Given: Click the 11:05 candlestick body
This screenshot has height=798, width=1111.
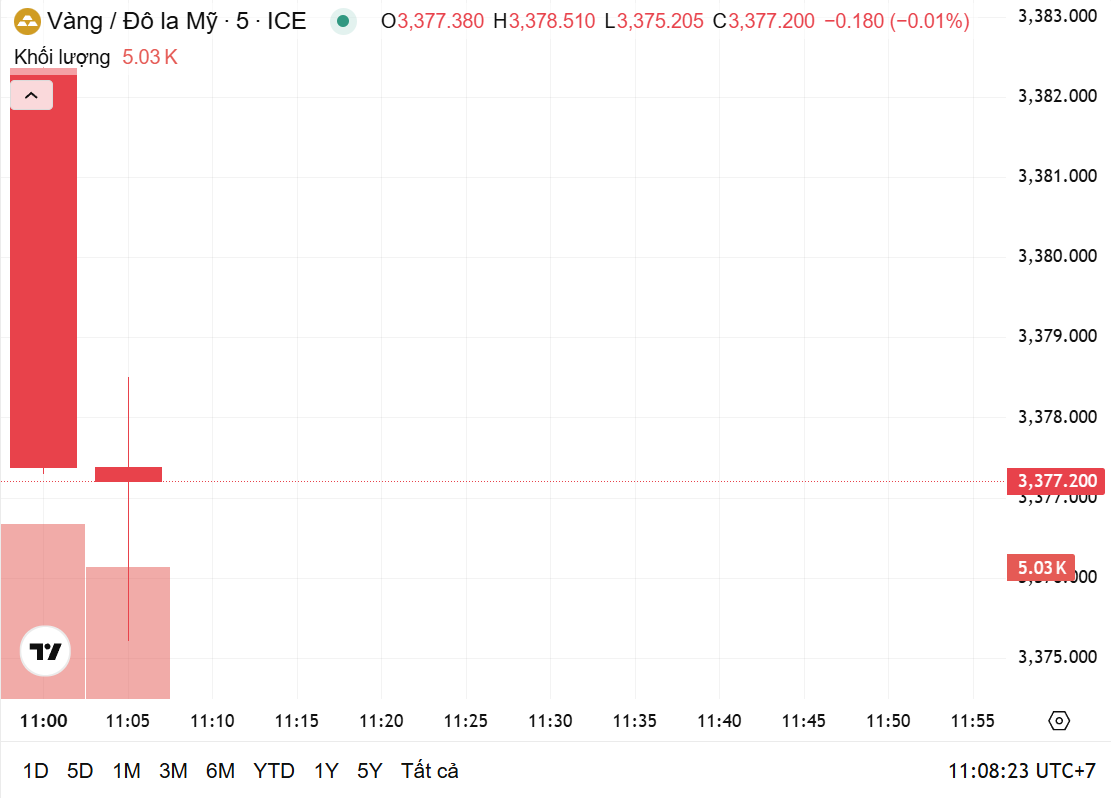Looking at the screenshot, I should tap(128, 474).
